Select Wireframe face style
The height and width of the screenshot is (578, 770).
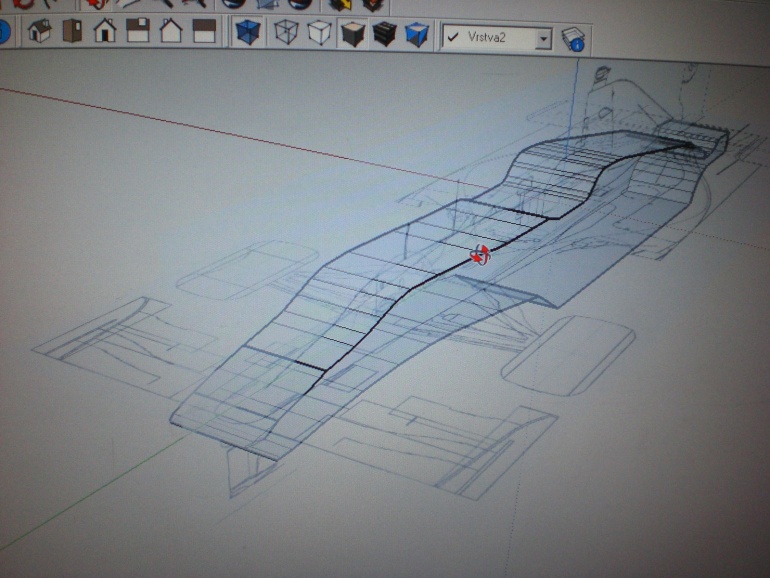286,32
